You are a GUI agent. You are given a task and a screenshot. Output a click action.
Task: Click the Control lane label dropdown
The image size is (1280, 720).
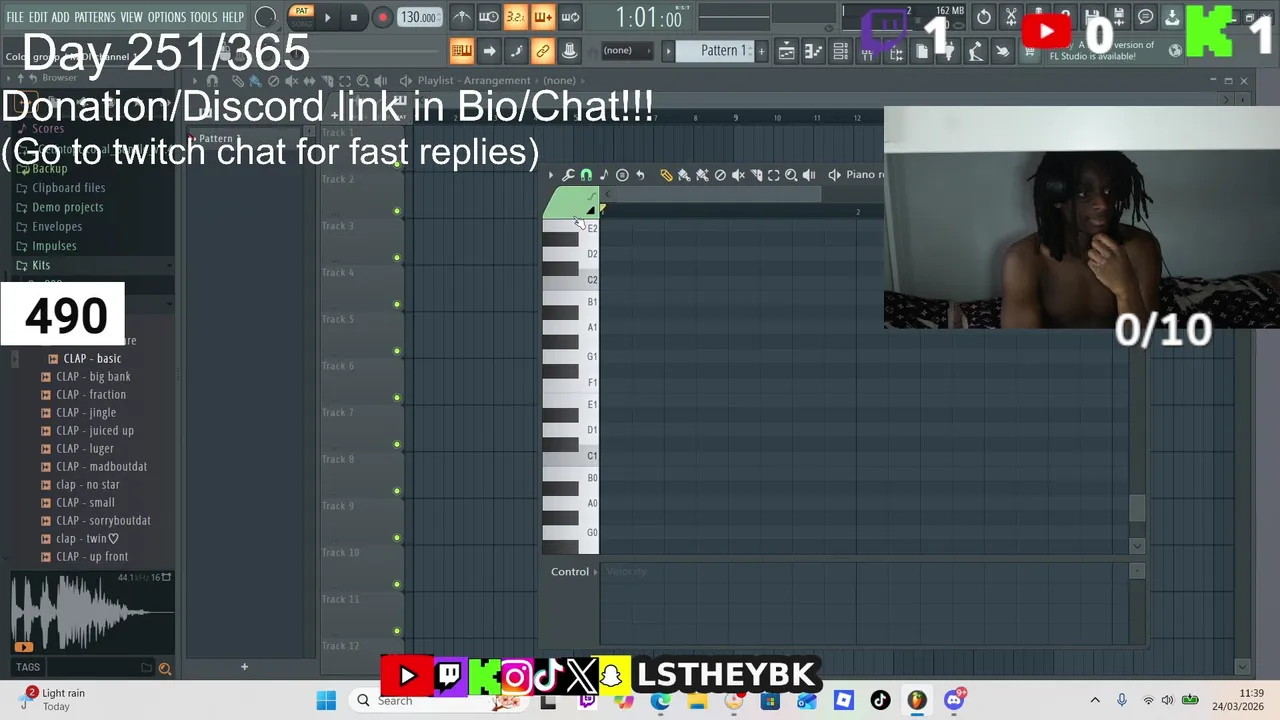pos(573,572)
